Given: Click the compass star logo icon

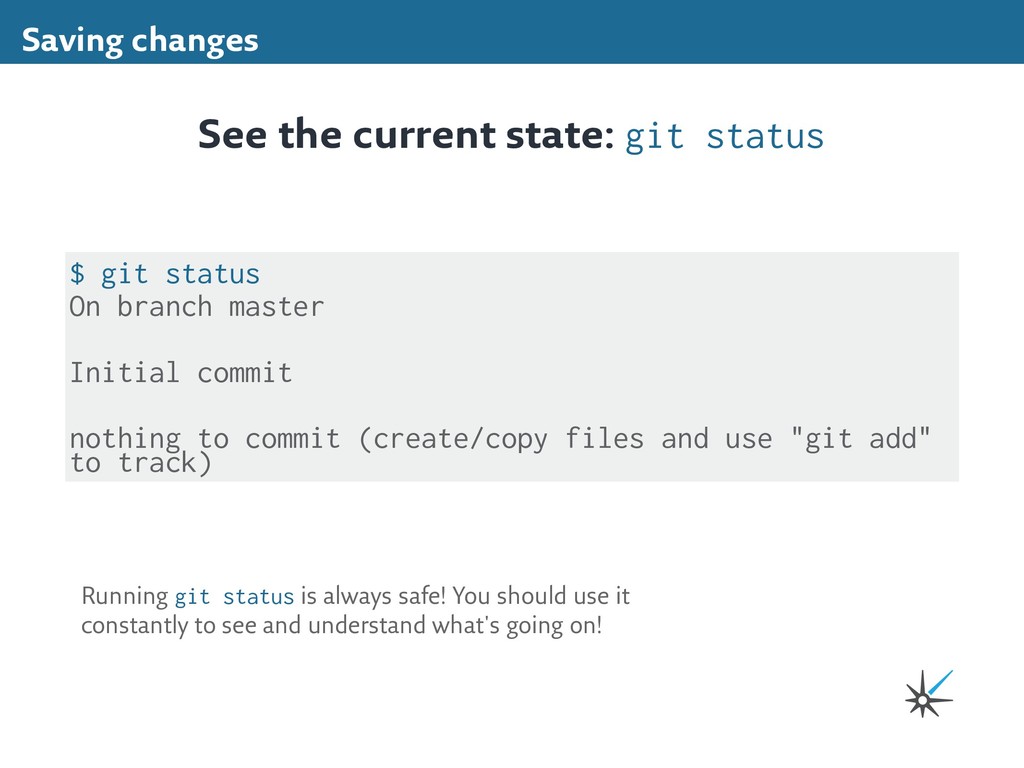Looking at the screenshot, I should 928,694.
